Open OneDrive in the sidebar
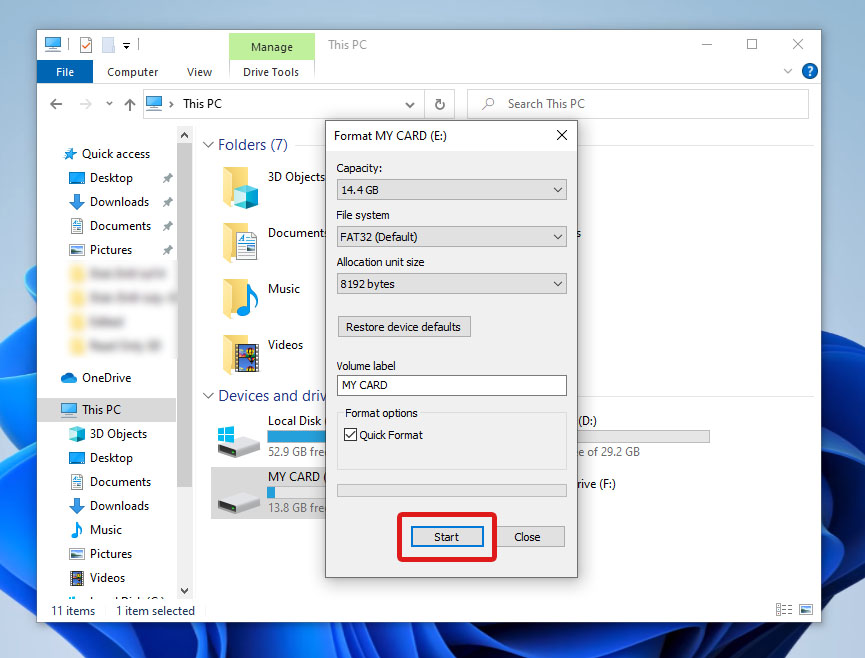This screenshot has width=865, height=658. click(x=106, y=378)
